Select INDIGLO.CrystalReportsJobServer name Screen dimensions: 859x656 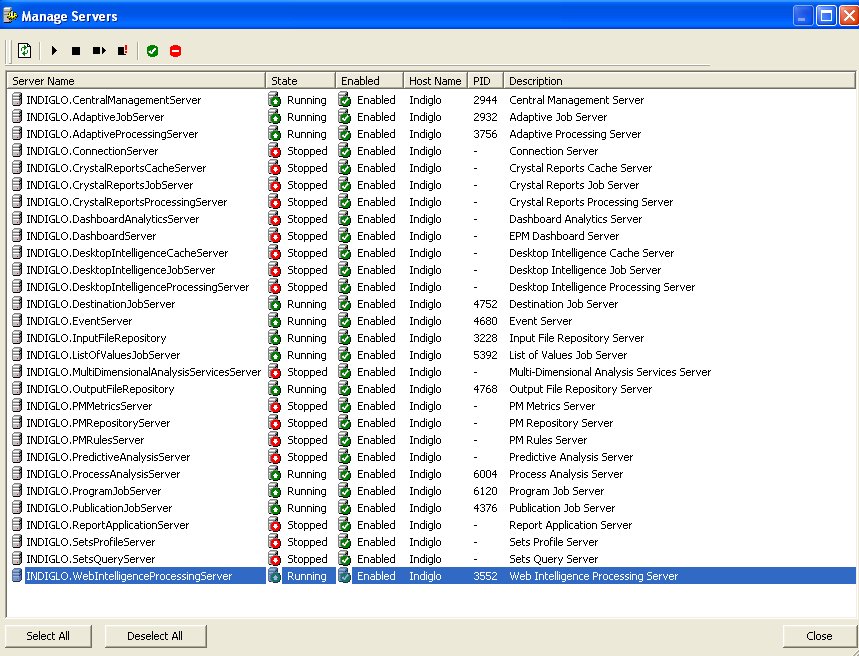[110, 185]
